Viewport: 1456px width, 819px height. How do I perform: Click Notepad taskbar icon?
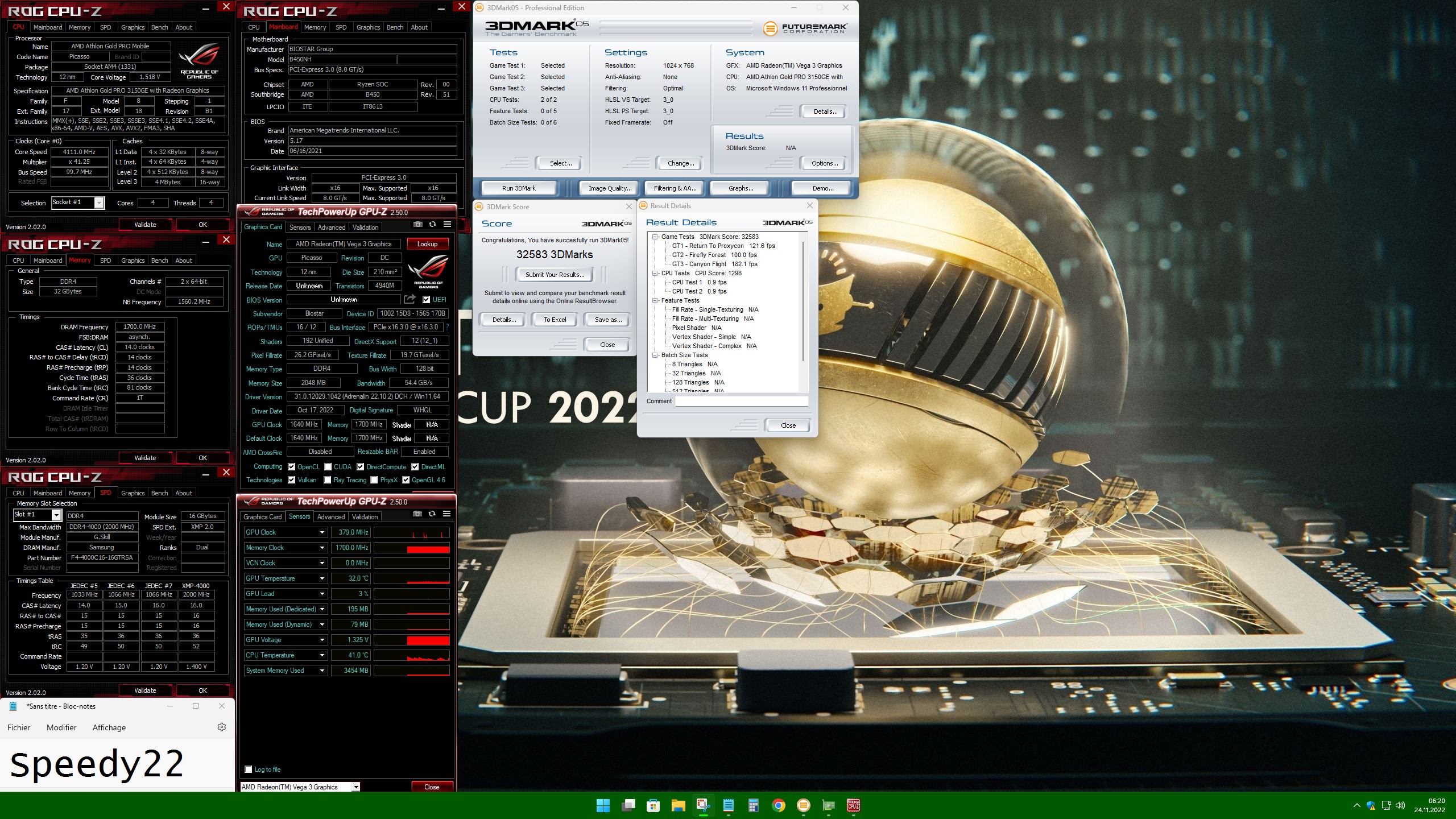[x=729, y=805]
